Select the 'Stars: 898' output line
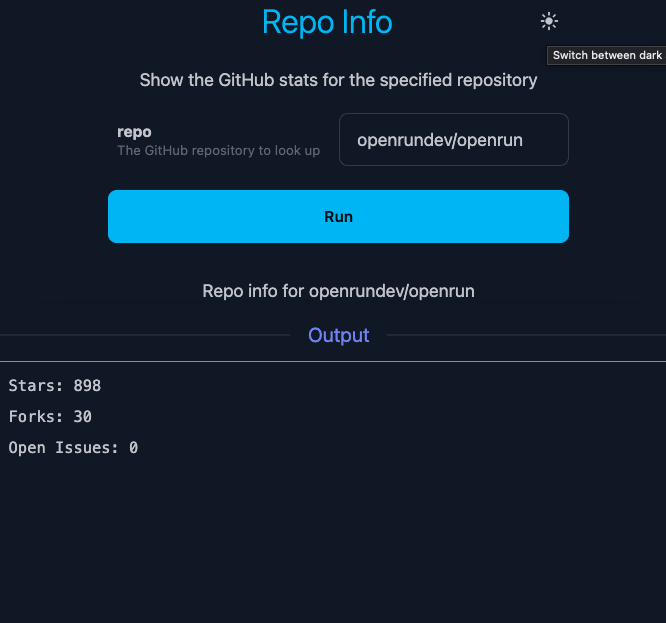The height and width of the screenshot is (623, 666). (x=55, y=386)
